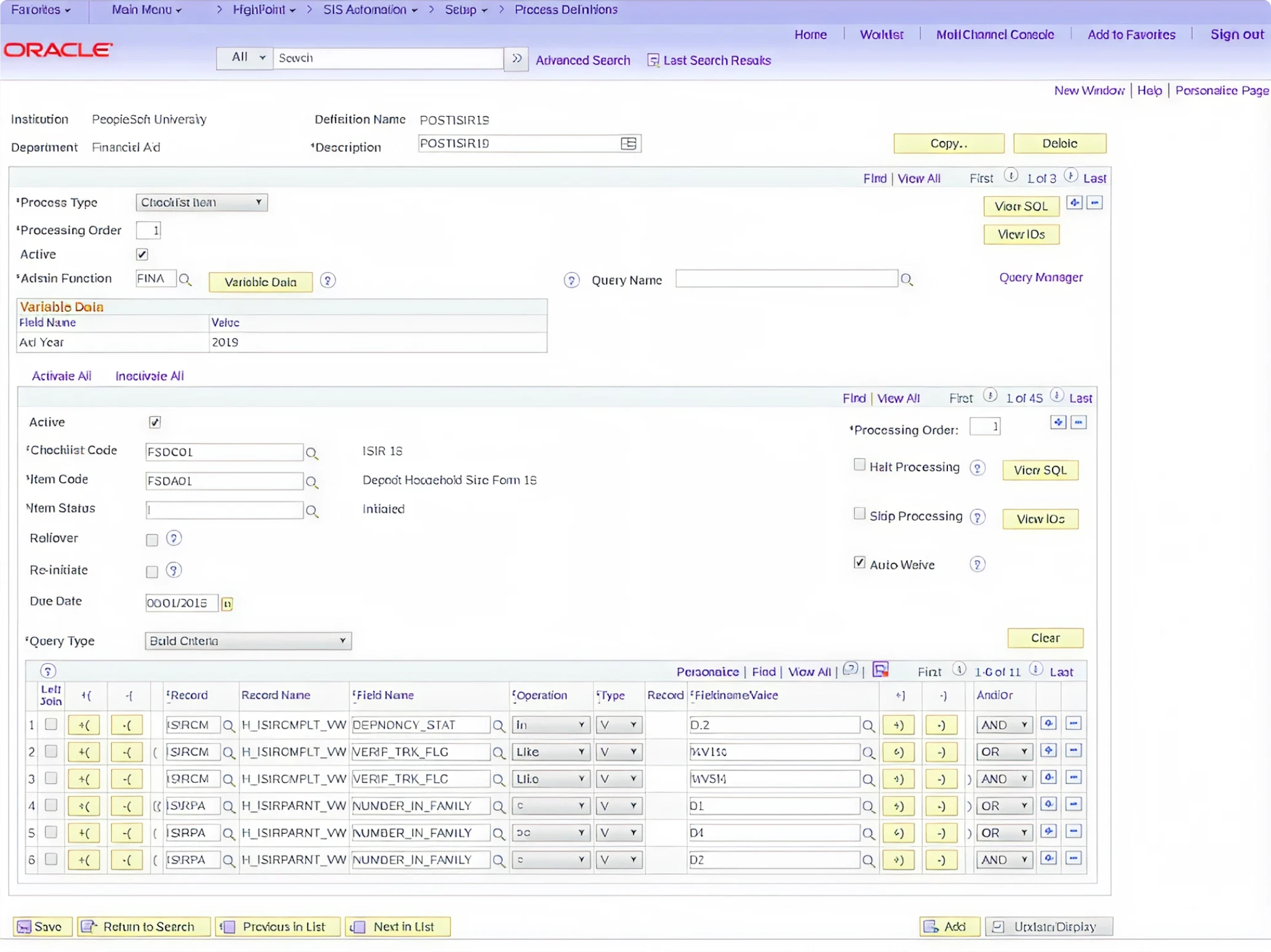Click the help icon beside Rollover
The width and height of the screenshot is (1271, 952).
tap(173, 539)
